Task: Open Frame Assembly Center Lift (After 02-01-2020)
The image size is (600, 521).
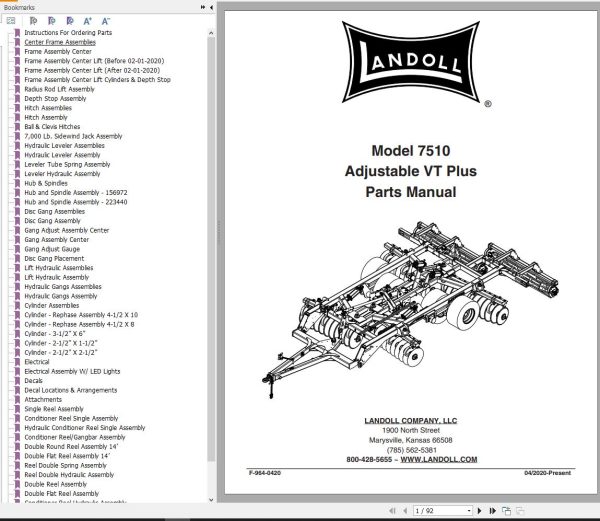Action: point(92,70)
